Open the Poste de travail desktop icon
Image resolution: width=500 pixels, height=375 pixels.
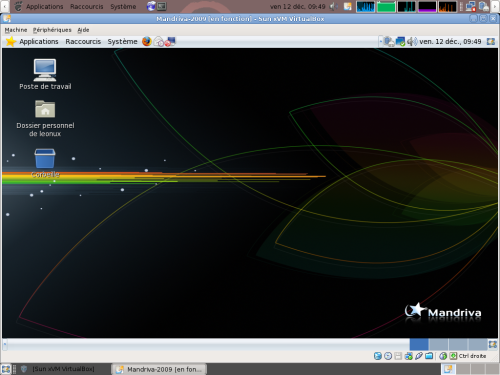pyautogui.click(x=45, y=74)
